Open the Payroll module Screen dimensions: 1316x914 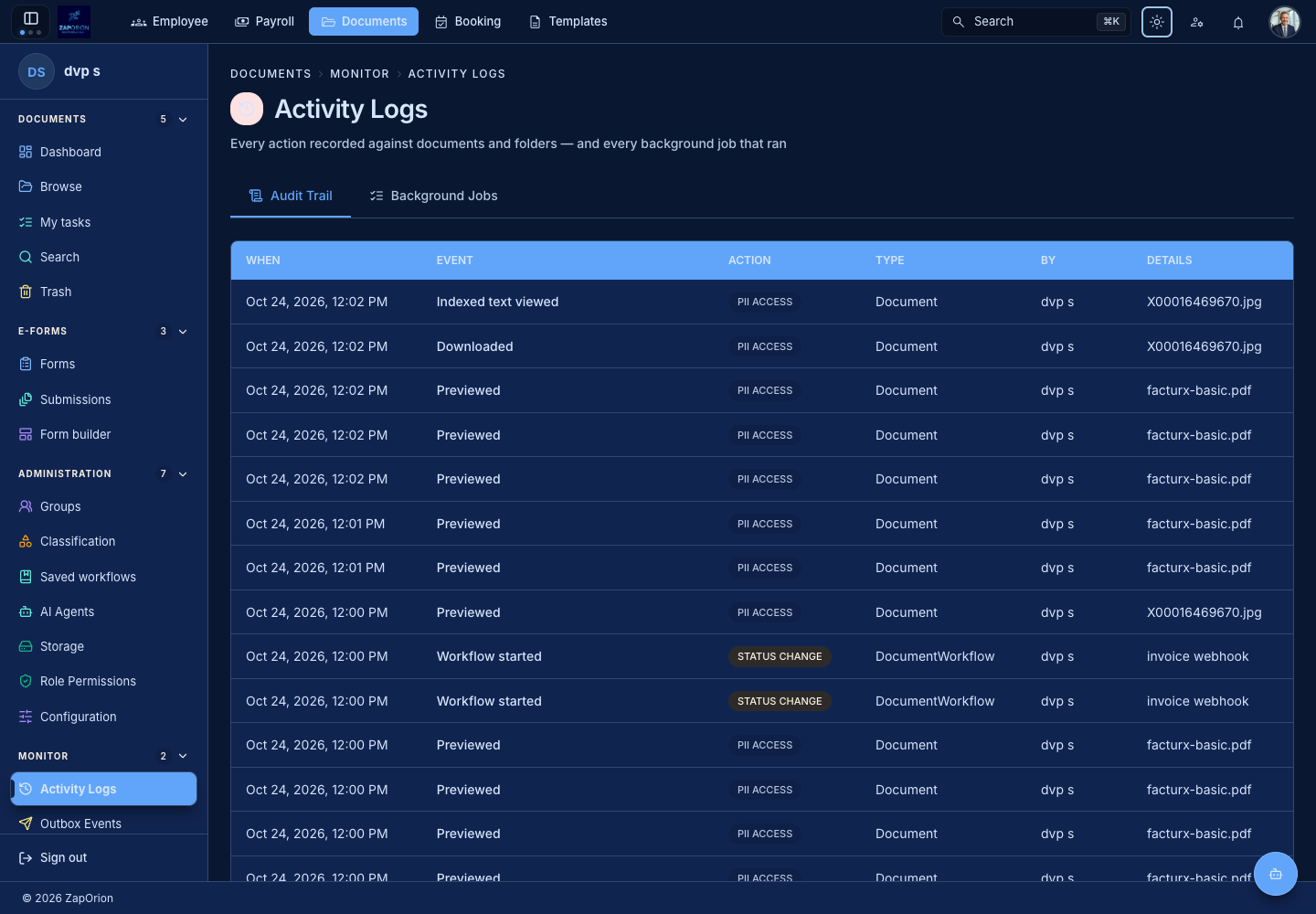point(265,21)
